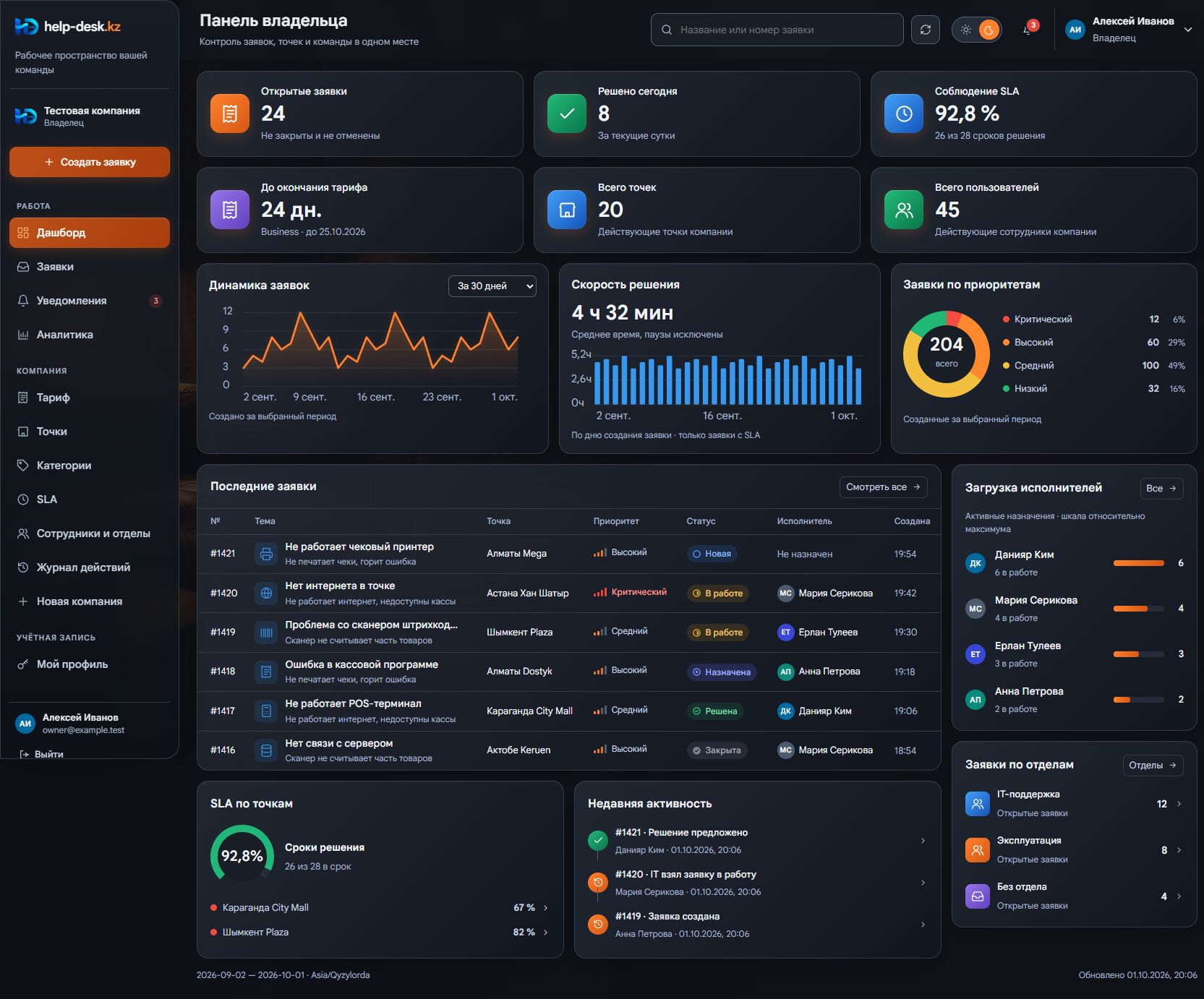This screenshot has width=1204, height=999.
Task: Click the ДК avatar for Данияр Ким workload
Action: coord(975,563)
